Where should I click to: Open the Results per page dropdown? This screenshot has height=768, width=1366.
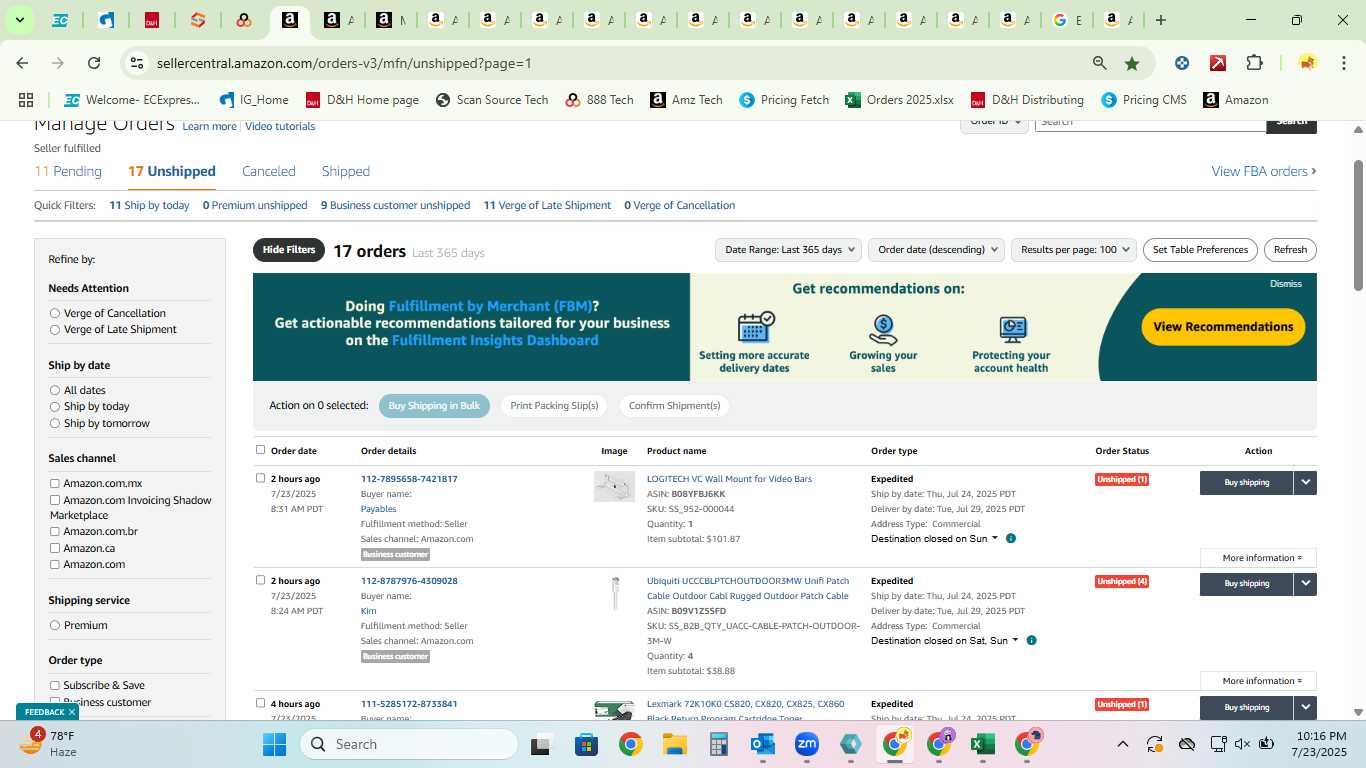[x=1074, y=250]
